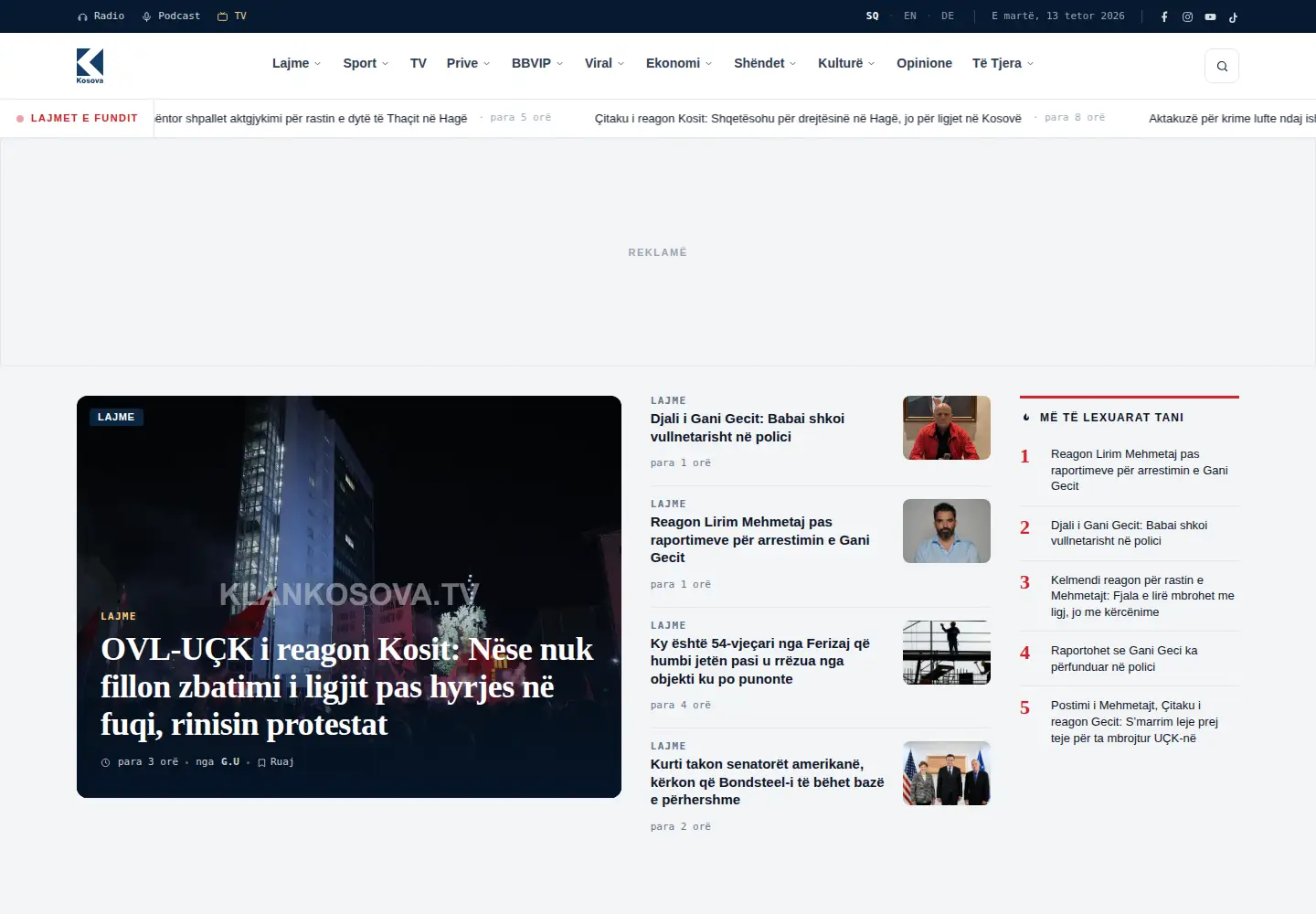
Task: Click the REKLAMË ad placeholder
Action: [657, 252]
